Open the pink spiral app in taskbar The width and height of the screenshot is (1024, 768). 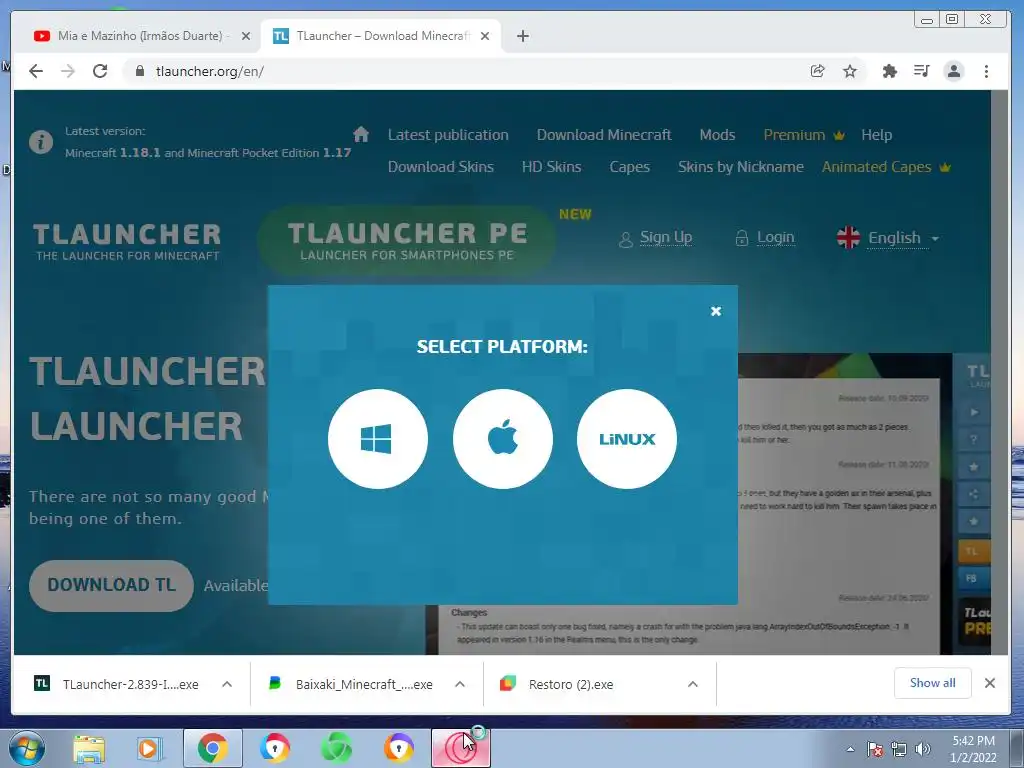[460, 748]
